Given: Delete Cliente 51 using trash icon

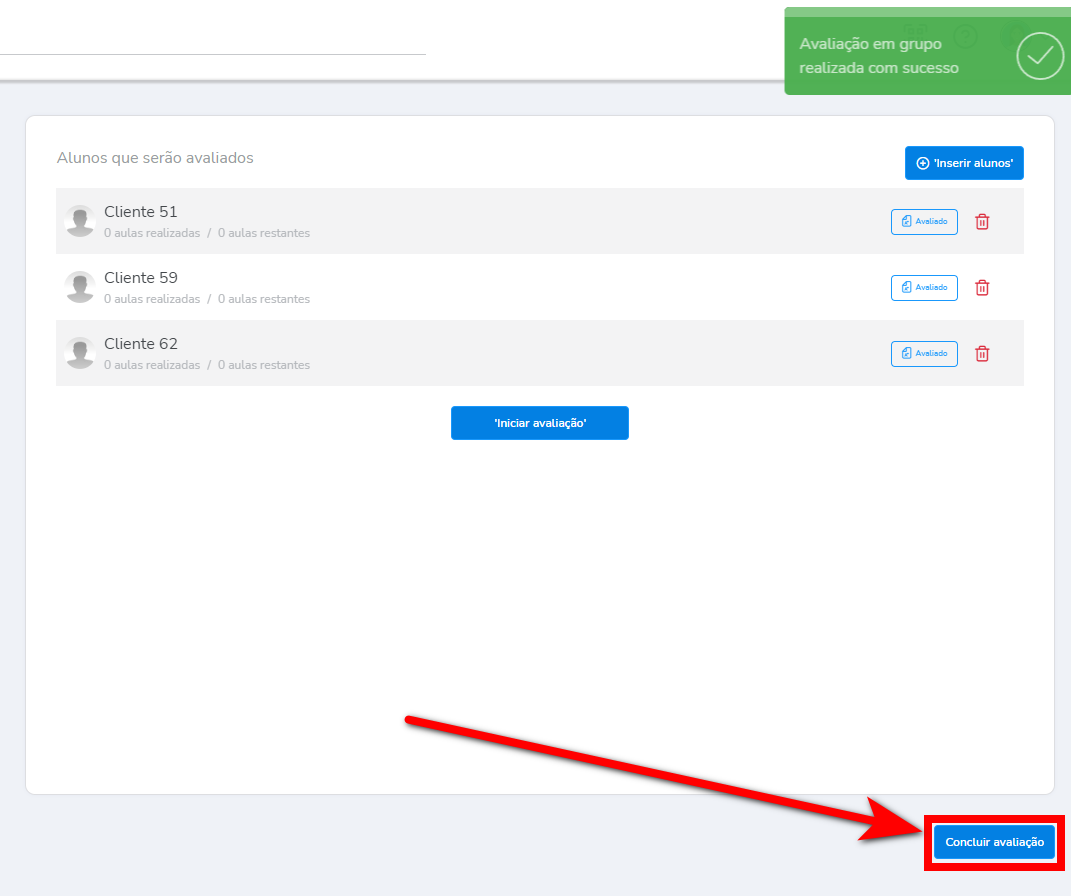Looking at the screenshot, I should (x=982, y=222).
